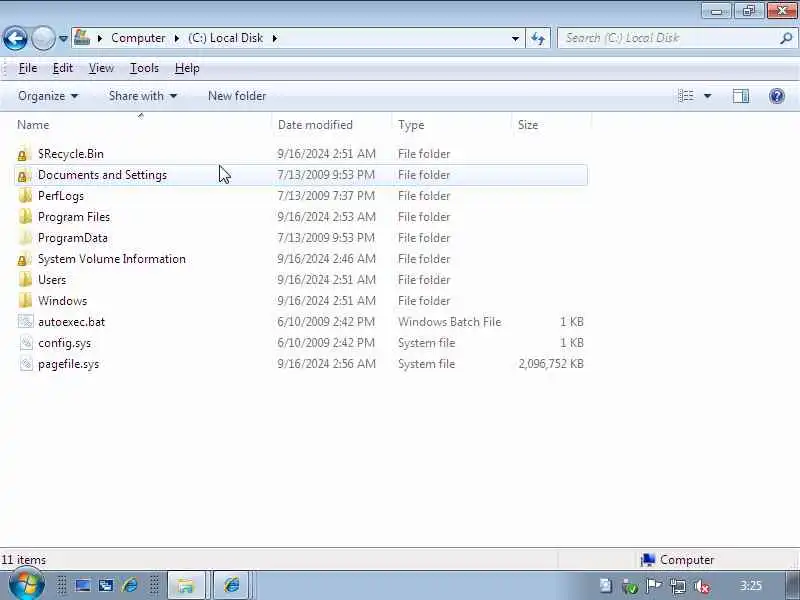Click the Windows Explorer taskbar button

pyautogui.click(x=186, y=585)
